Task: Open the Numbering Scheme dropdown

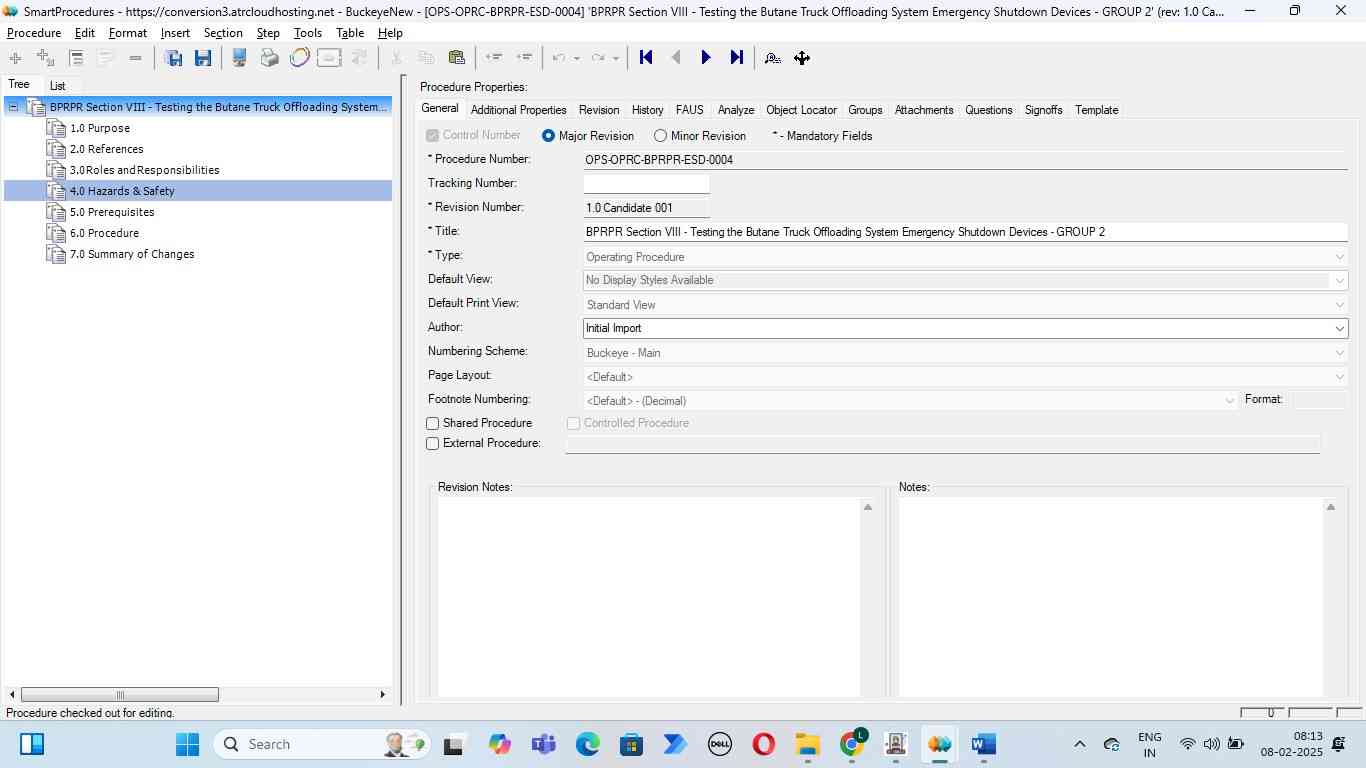Action: (x=1339, y=353)
